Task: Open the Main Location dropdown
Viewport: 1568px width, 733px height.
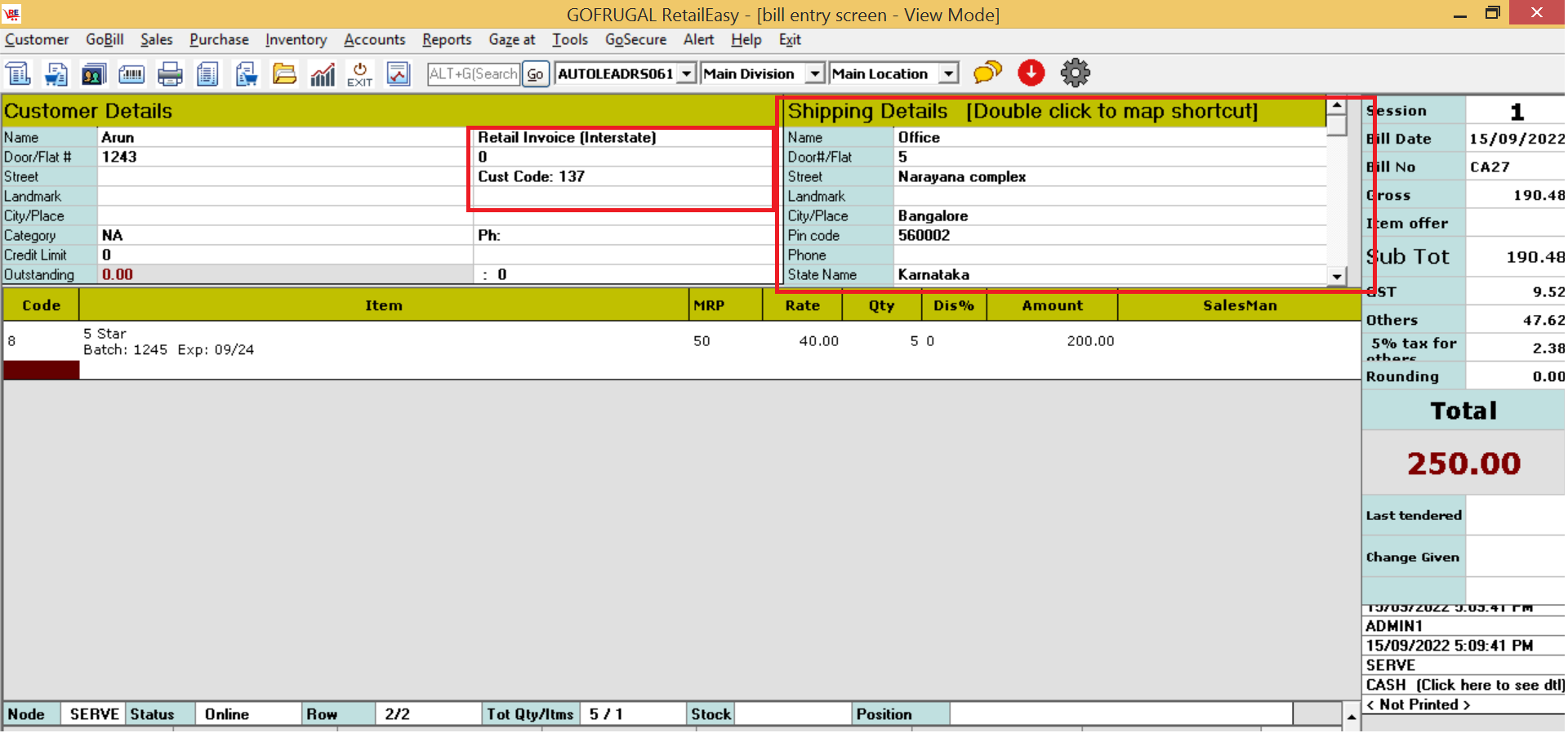Action: (x=948, y=73)
